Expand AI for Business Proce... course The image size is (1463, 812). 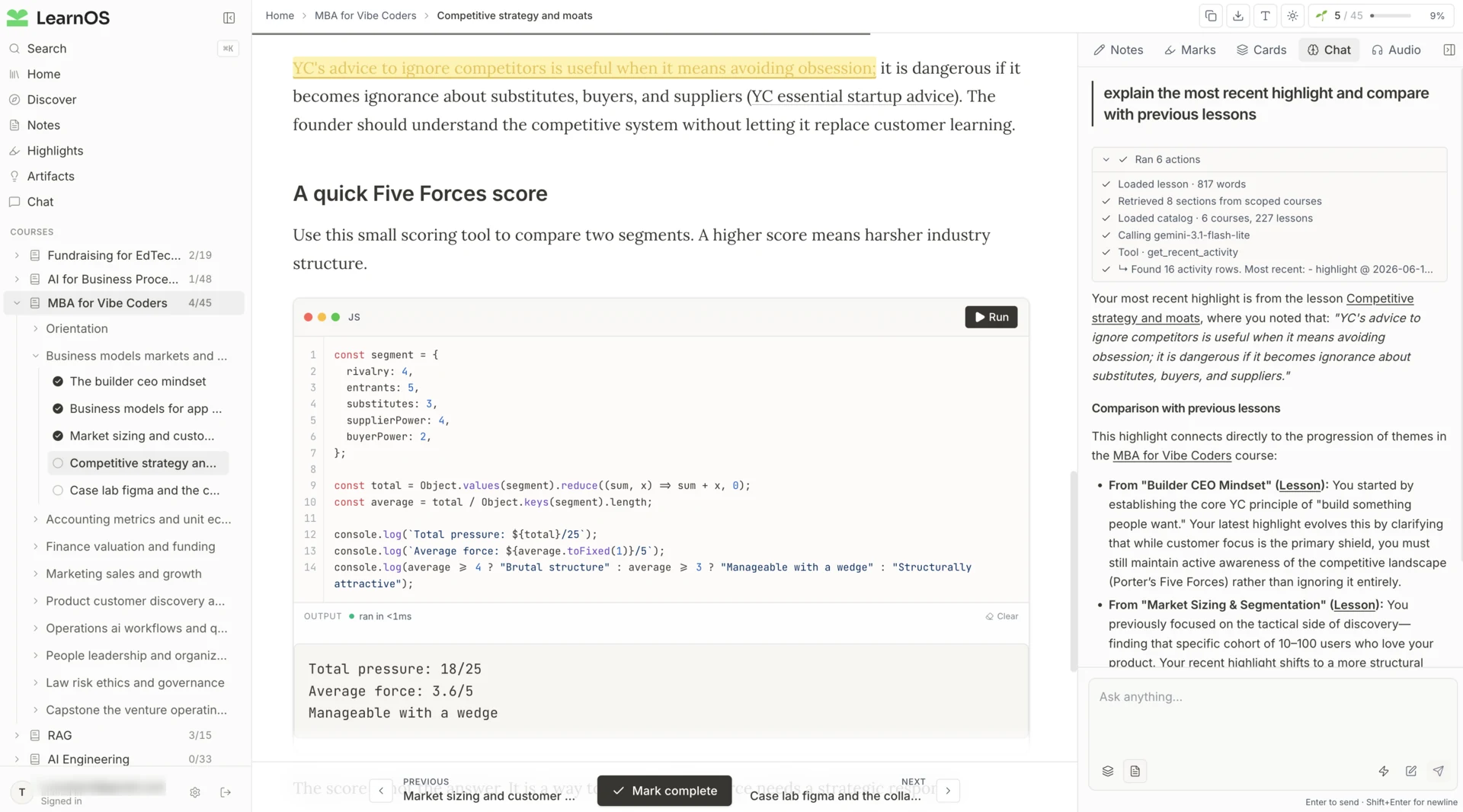click(x=17, y=279)
